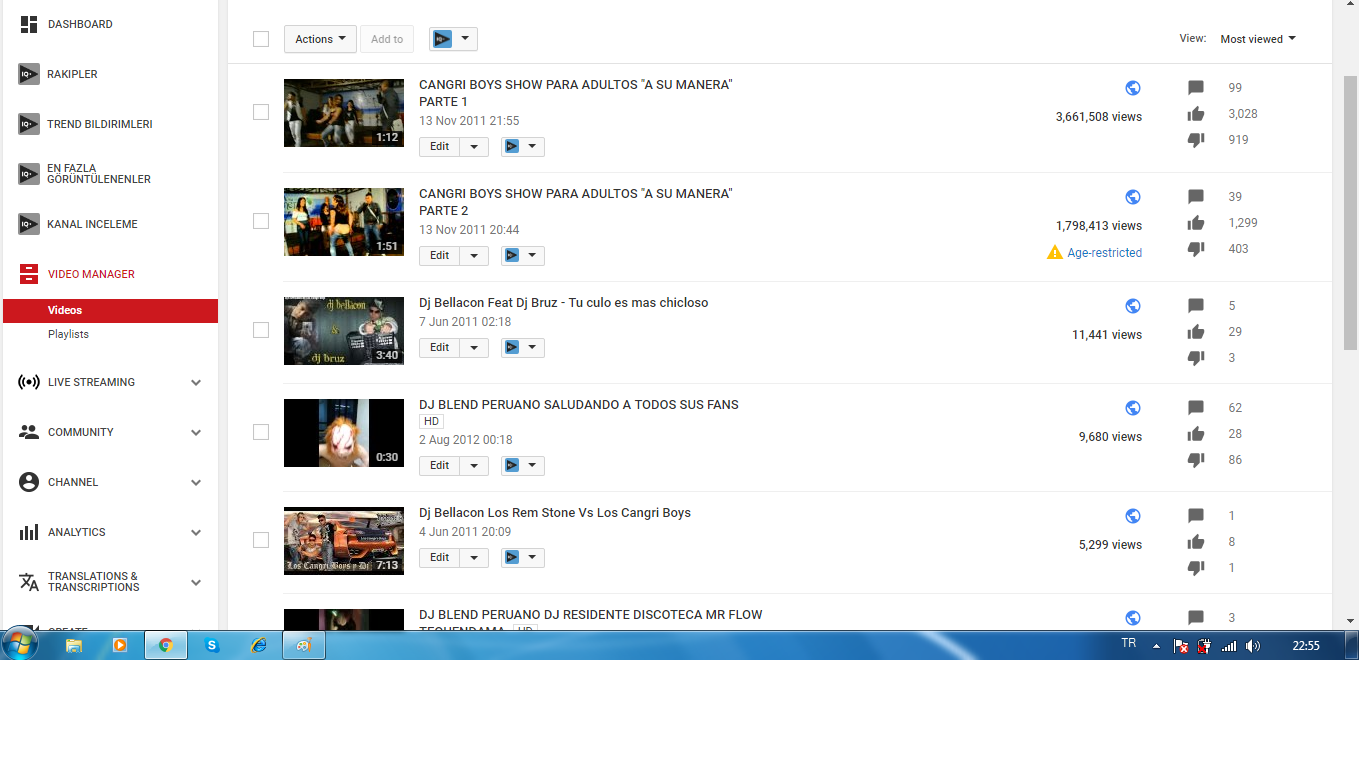Open the Videos submenu item

(x=110, y=311)
